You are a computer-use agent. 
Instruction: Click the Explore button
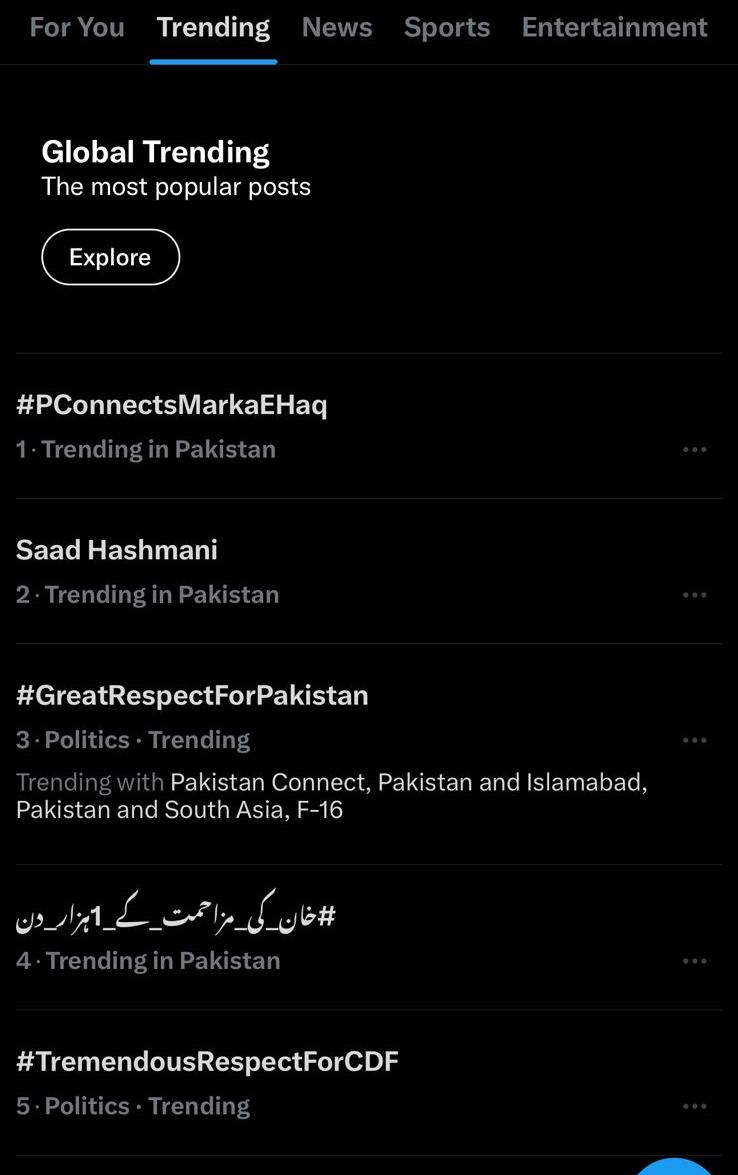click(110, 257)
